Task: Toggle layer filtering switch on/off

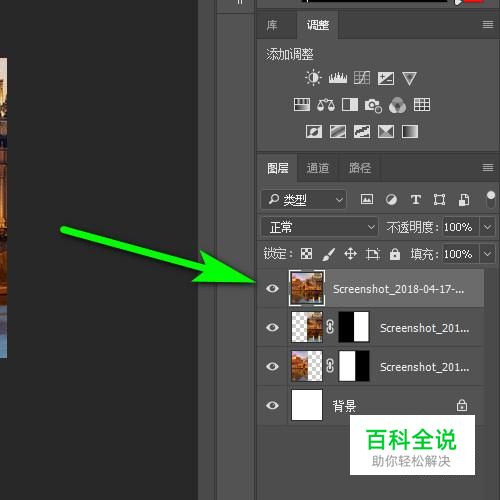Action: (x=491, y=199)
